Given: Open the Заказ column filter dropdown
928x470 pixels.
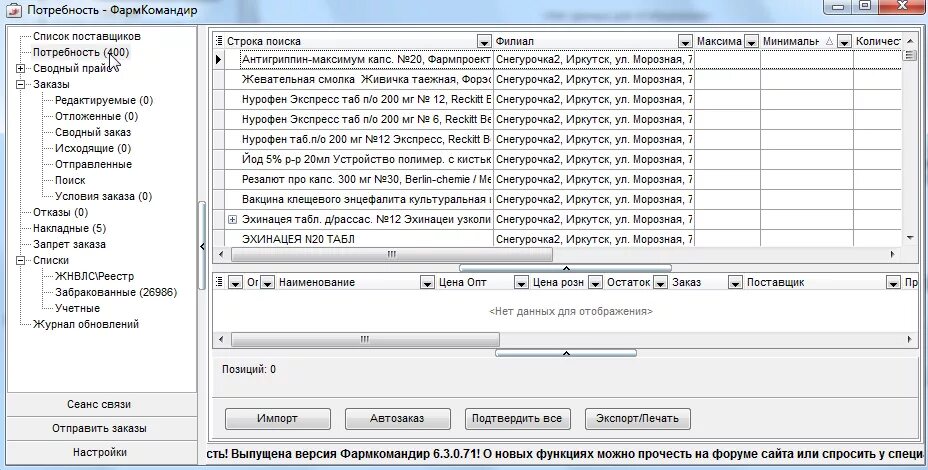Looking at the screenshot, I should [x=735, y=284].
